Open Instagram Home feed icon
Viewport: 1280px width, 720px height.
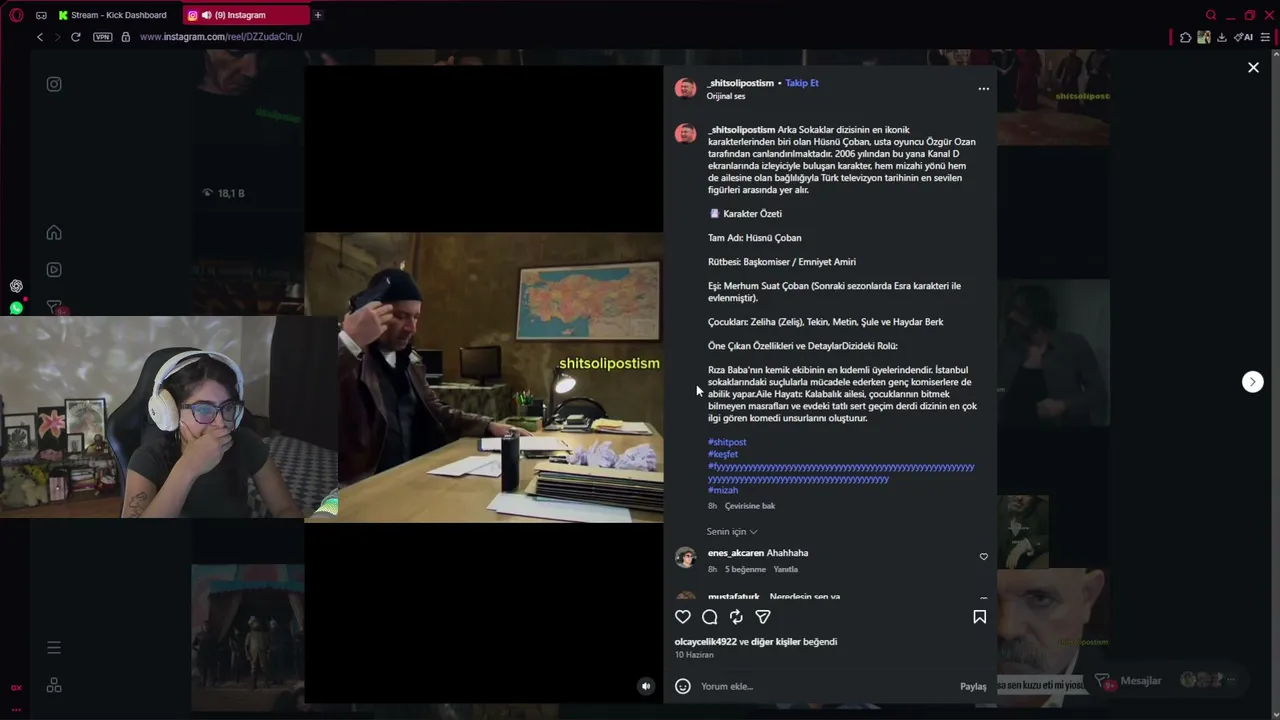click(54, 233)
